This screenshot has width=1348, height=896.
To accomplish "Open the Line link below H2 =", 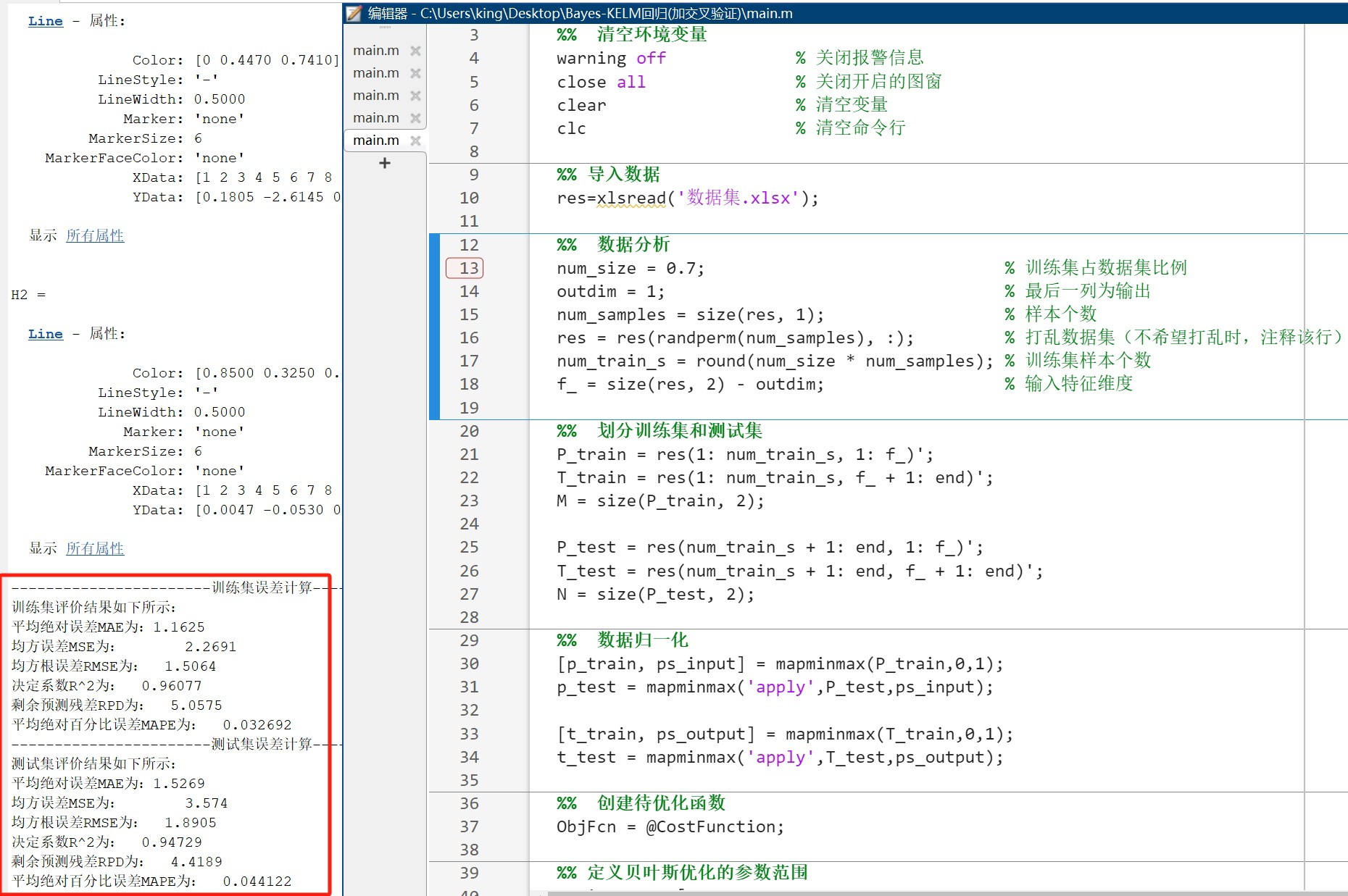I will pos(46,334).
